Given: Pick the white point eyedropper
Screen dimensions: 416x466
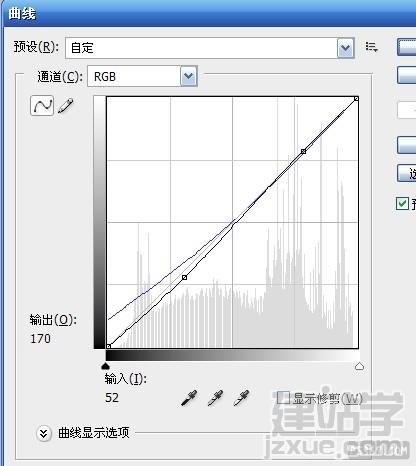Looking at the screenshot, I should click(x=241, y=398).
